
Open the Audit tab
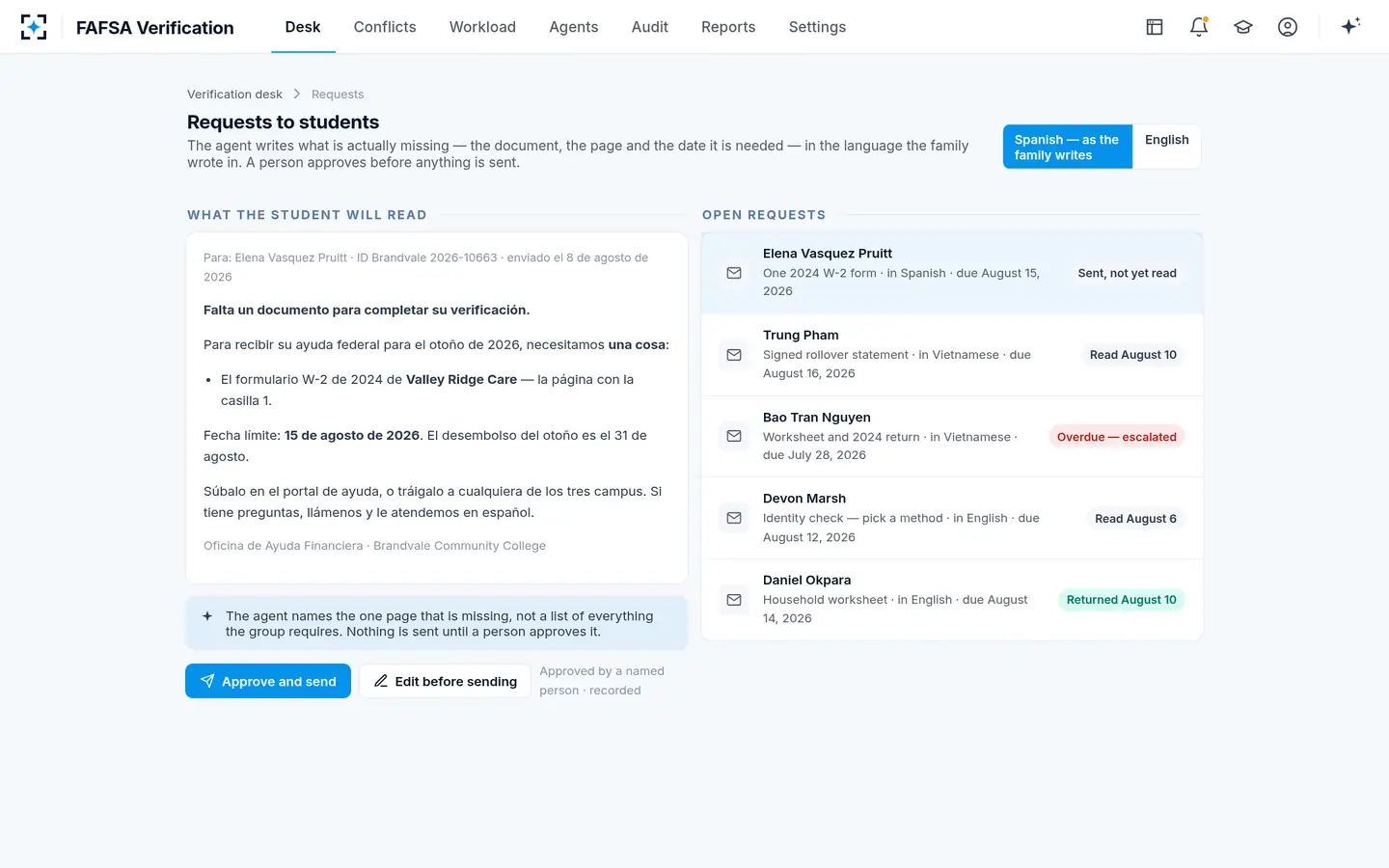[x=650, y=27]
